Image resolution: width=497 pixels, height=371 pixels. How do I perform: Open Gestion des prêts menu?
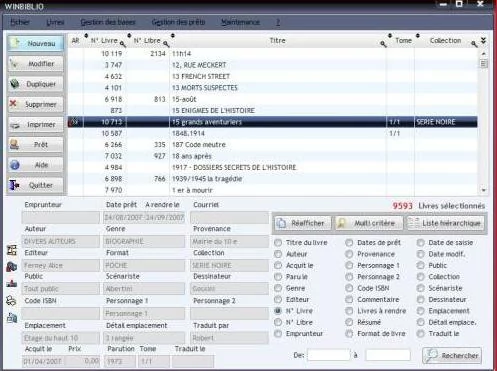pos(178,22)
